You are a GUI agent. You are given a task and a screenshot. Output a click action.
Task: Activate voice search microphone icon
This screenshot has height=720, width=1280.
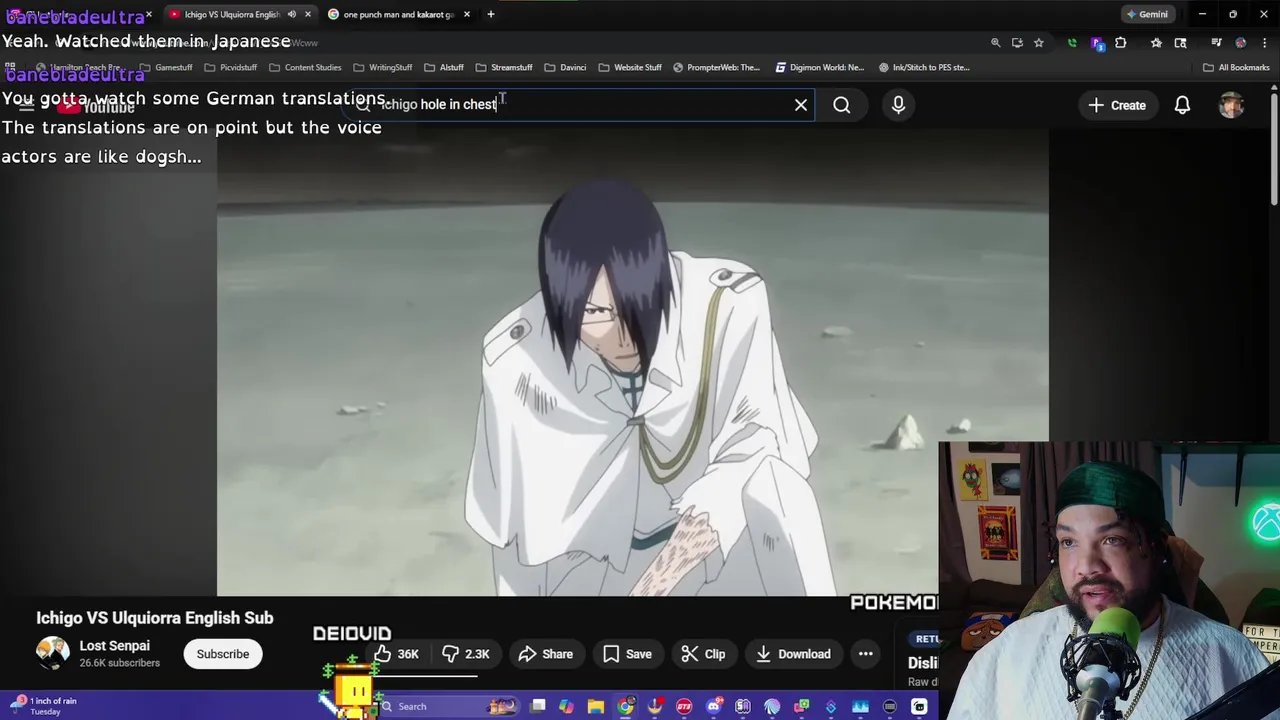pos(898,105)
